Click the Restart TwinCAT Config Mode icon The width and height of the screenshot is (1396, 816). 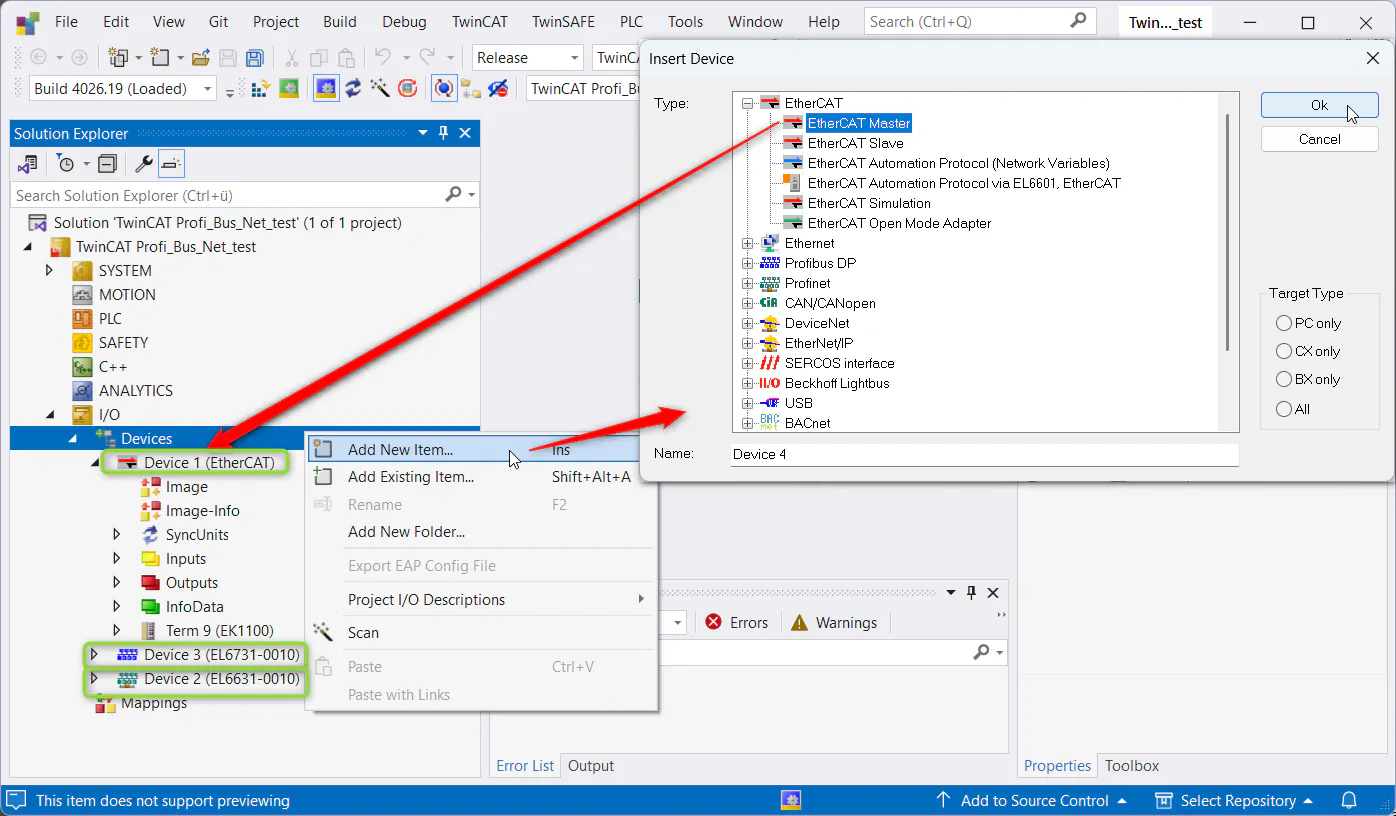point(324,89)
